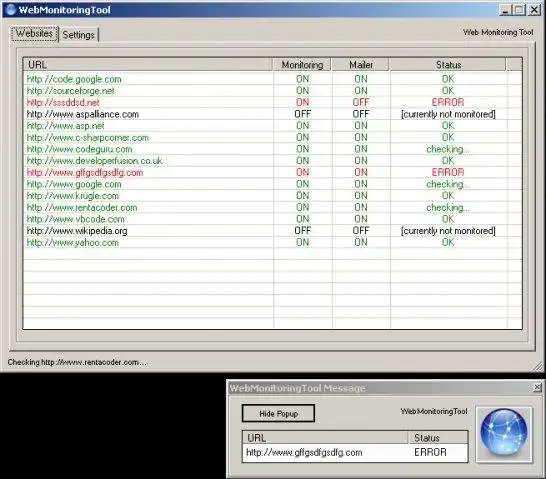The width and height of the screenshot is (546, 479).
Task: Select the Websites tab
Action: (34, 34)
